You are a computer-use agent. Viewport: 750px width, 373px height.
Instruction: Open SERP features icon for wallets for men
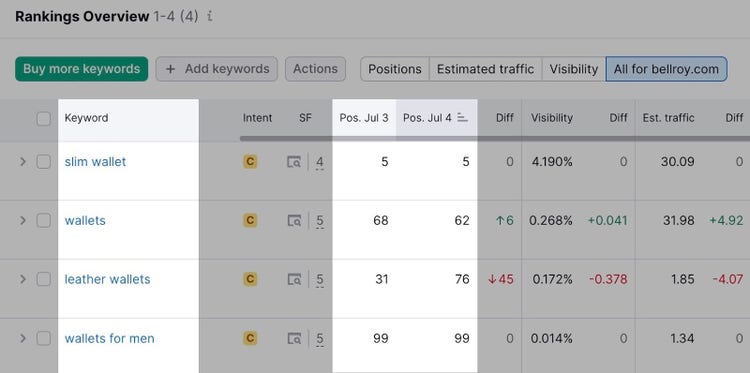click(x=294, y=339)
